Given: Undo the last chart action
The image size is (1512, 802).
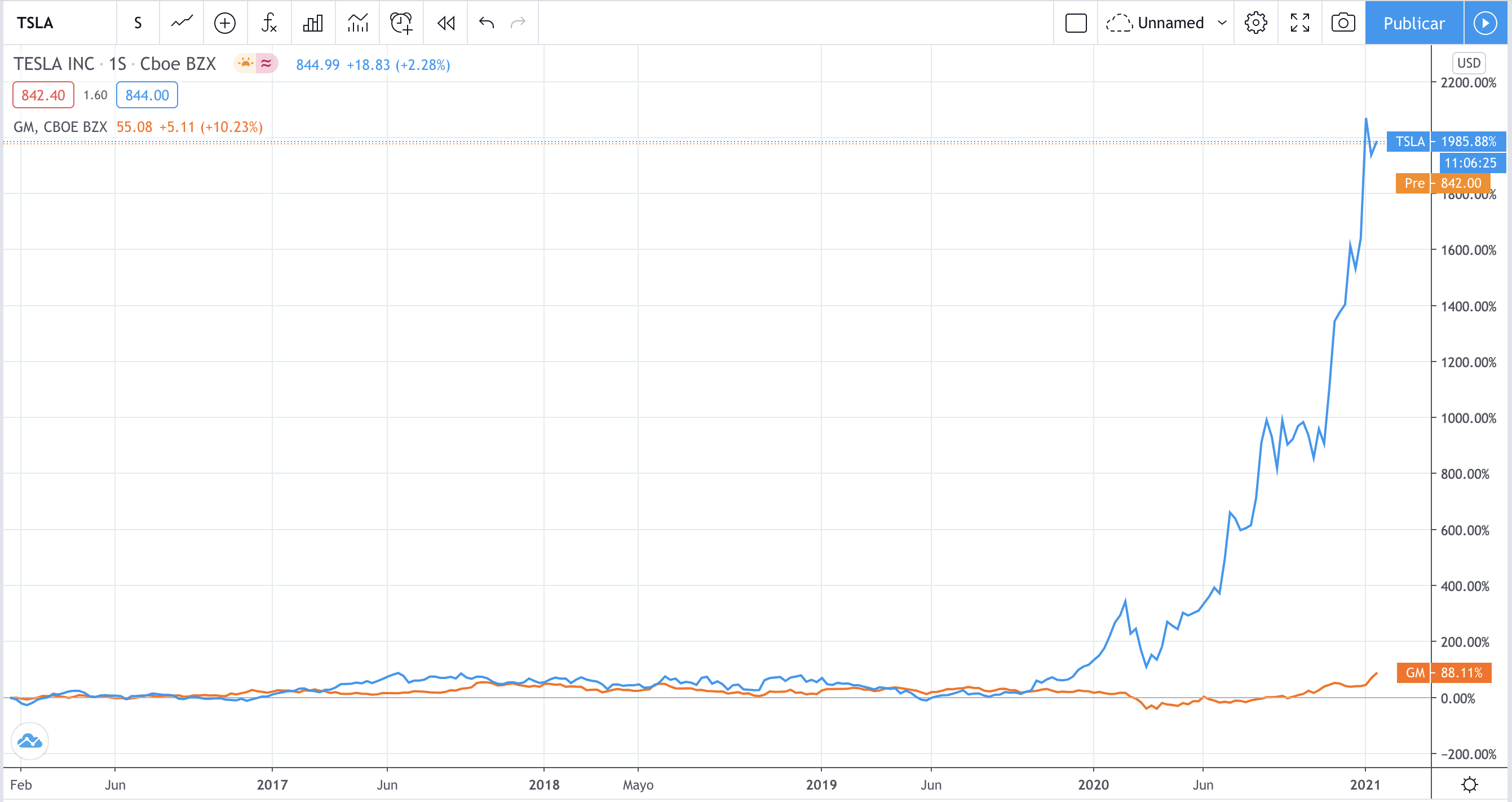Looking at the screenshot, I should pos(487,23).
